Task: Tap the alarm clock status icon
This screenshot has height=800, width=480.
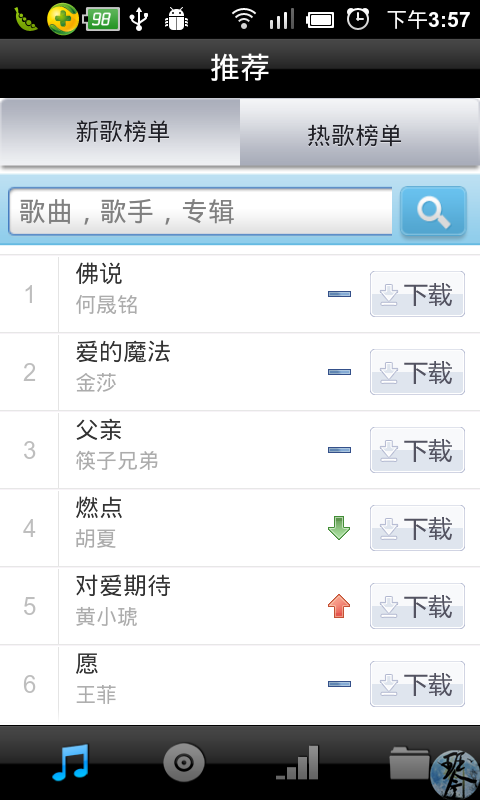Action: pos(358,19)
